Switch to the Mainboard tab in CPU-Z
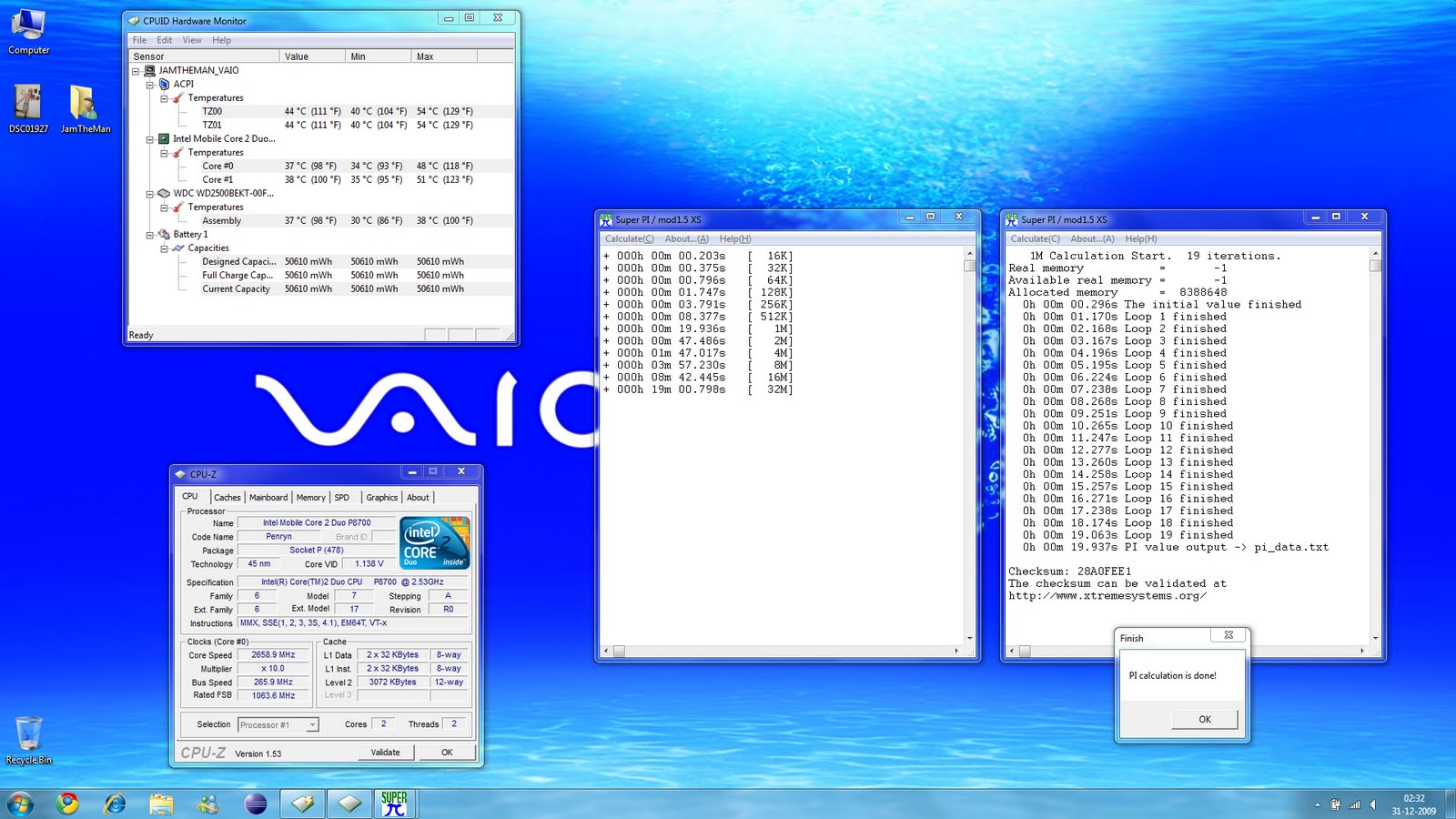Image resolution: width=1456 pixels, height=819 pixels. pyautogui.click(x=268, y=498)
